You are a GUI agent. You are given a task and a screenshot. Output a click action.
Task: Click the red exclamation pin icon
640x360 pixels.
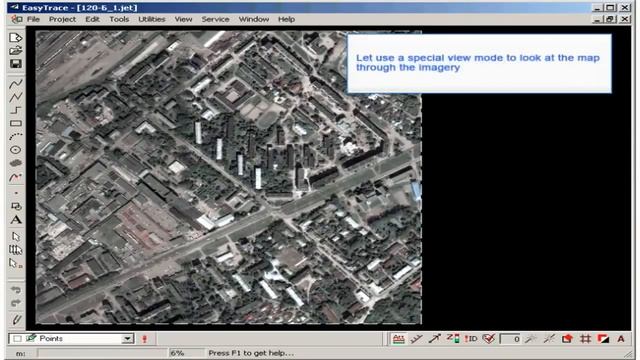point(144,339)
